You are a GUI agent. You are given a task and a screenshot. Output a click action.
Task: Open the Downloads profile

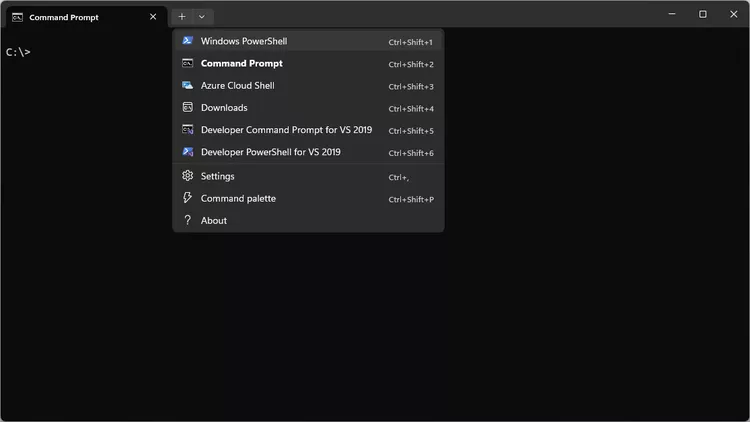point(308,108)
